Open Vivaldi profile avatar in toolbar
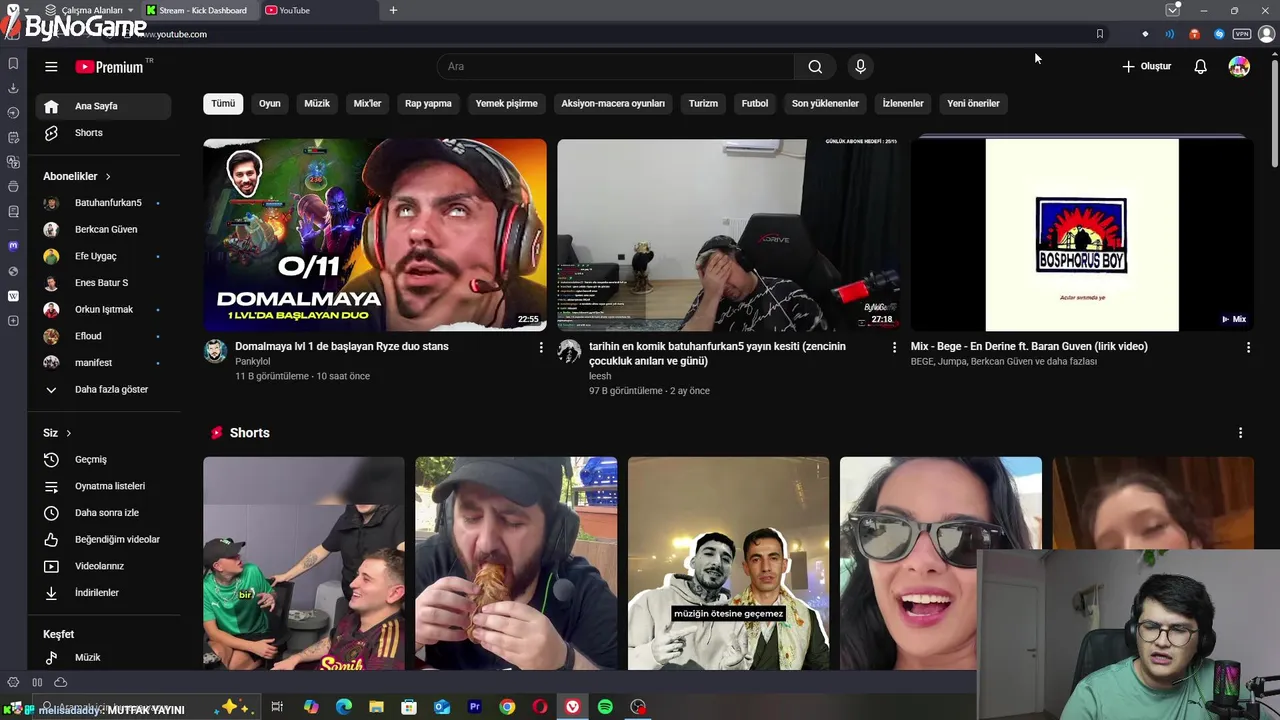Image resolution: width=1280 pixels, height=720 pixels. pos(1266,34)
